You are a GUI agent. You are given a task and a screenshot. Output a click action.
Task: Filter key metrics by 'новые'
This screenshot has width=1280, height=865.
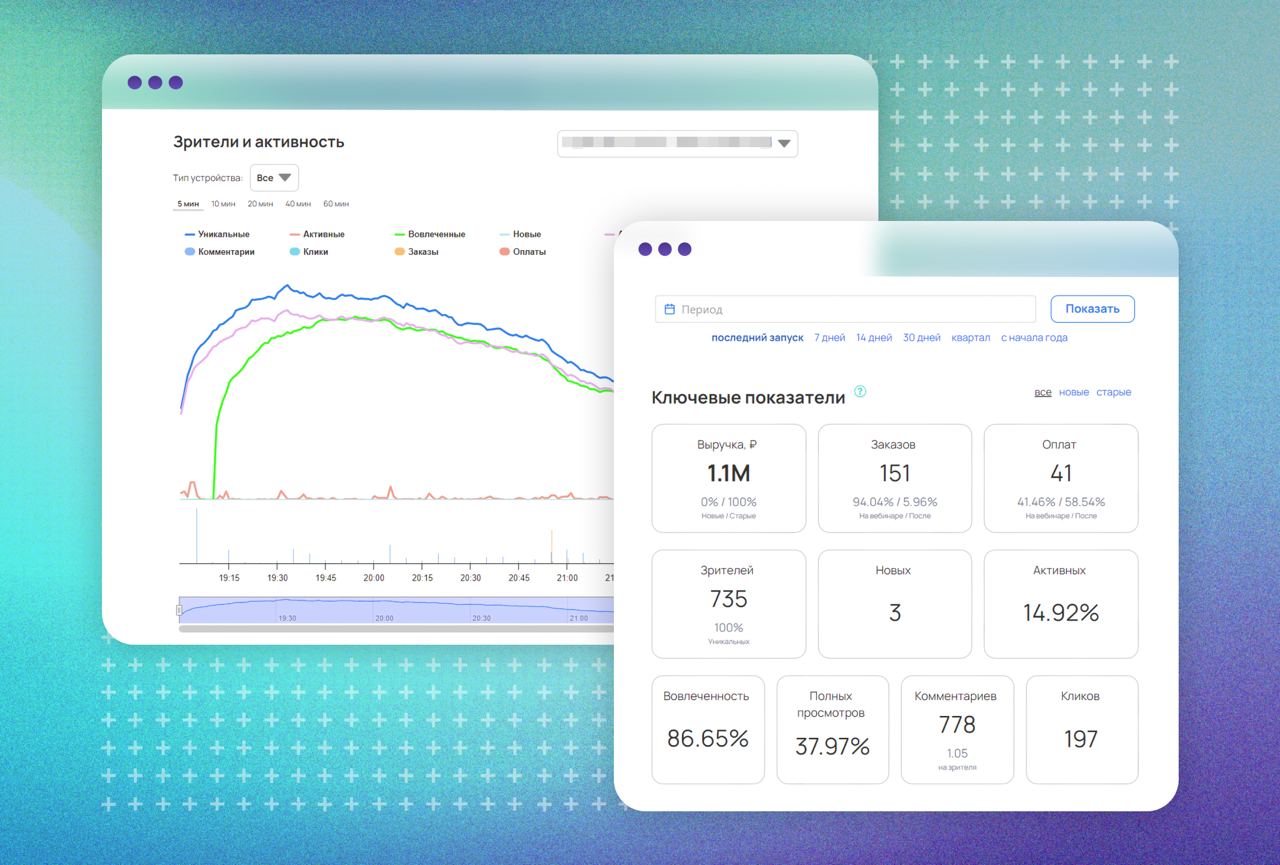(x=1074, y=392)
